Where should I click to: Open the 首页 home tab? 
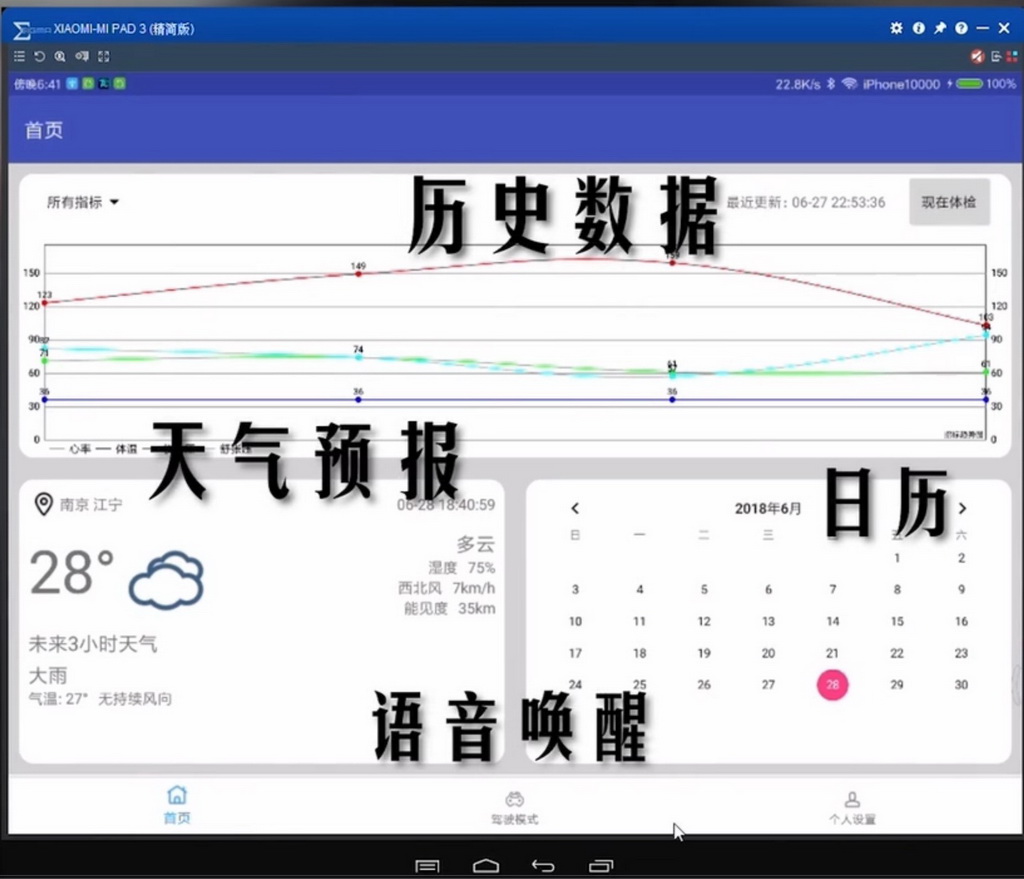click(177, 805)
